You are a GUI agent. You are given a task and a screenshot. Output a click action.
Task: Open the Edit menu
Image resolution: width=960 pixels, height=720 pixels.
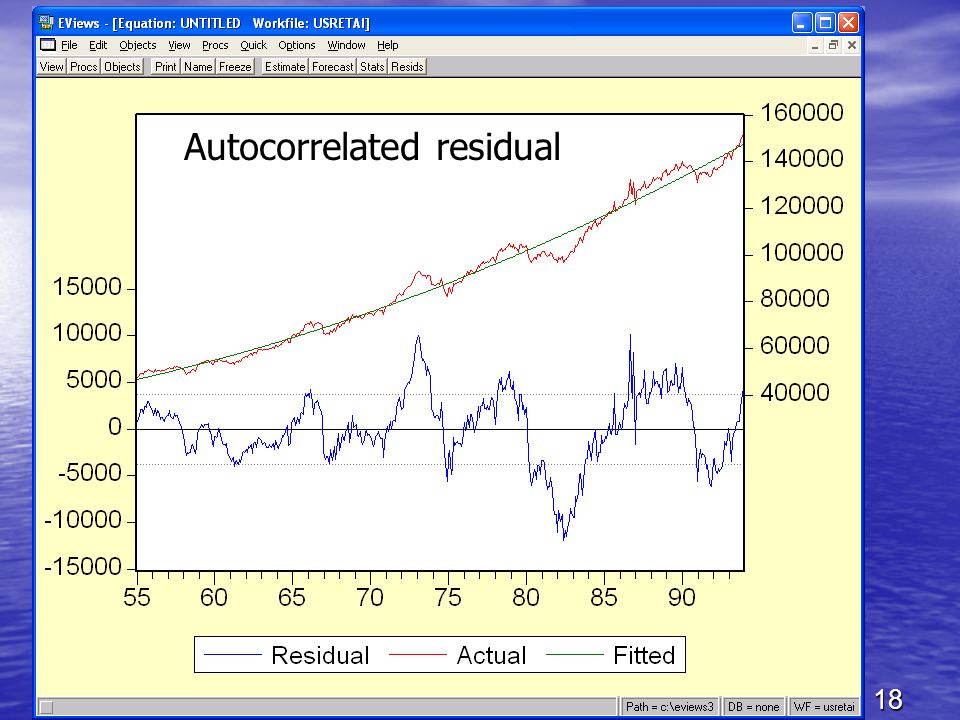98,45
